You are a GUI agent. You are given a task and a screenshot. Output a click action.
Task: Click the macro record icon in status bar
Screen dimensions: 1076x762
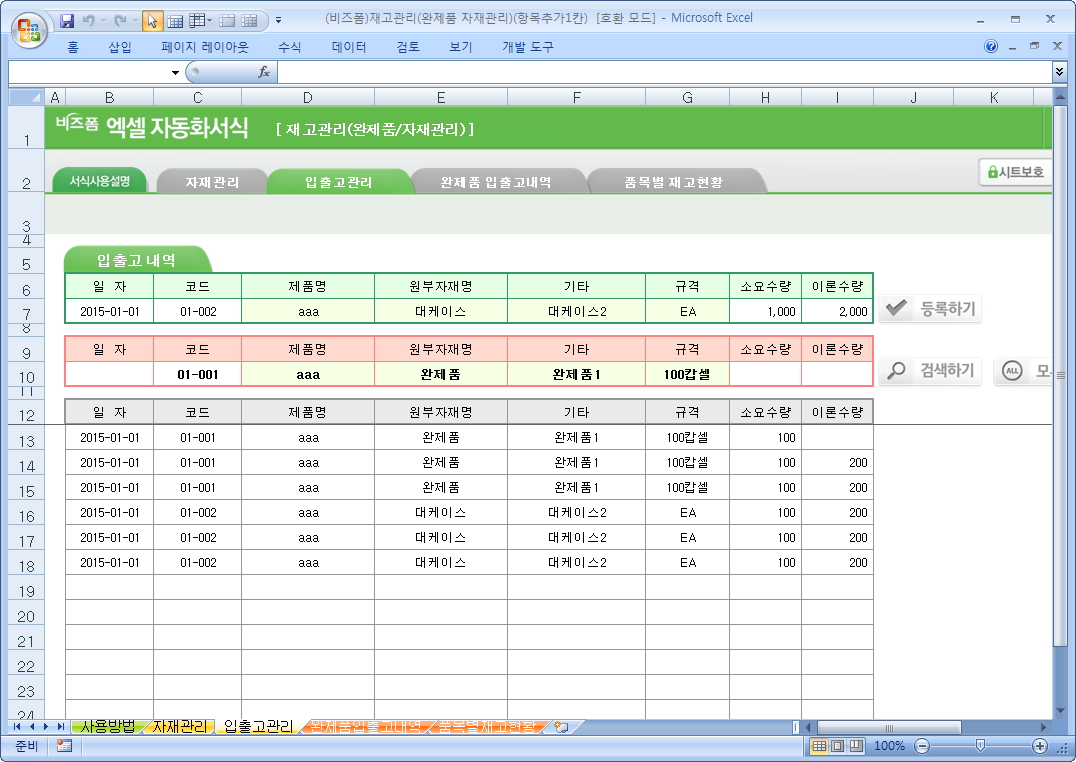pyautogui.click(x=64, y=746)
